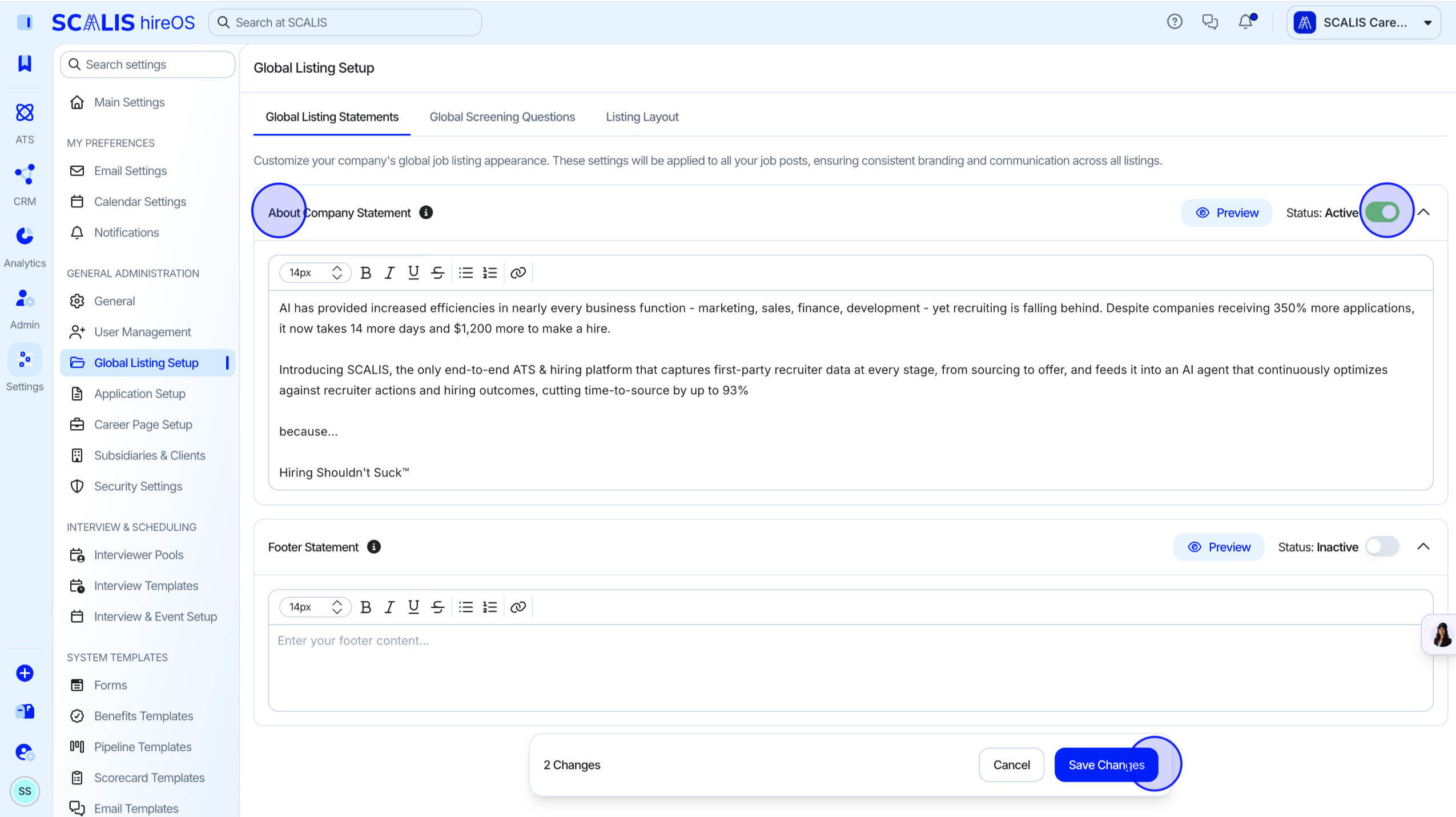Screen dimensions: 1456x817
Task: Preview the Footer Statement
Action: tap(1218, 547)
